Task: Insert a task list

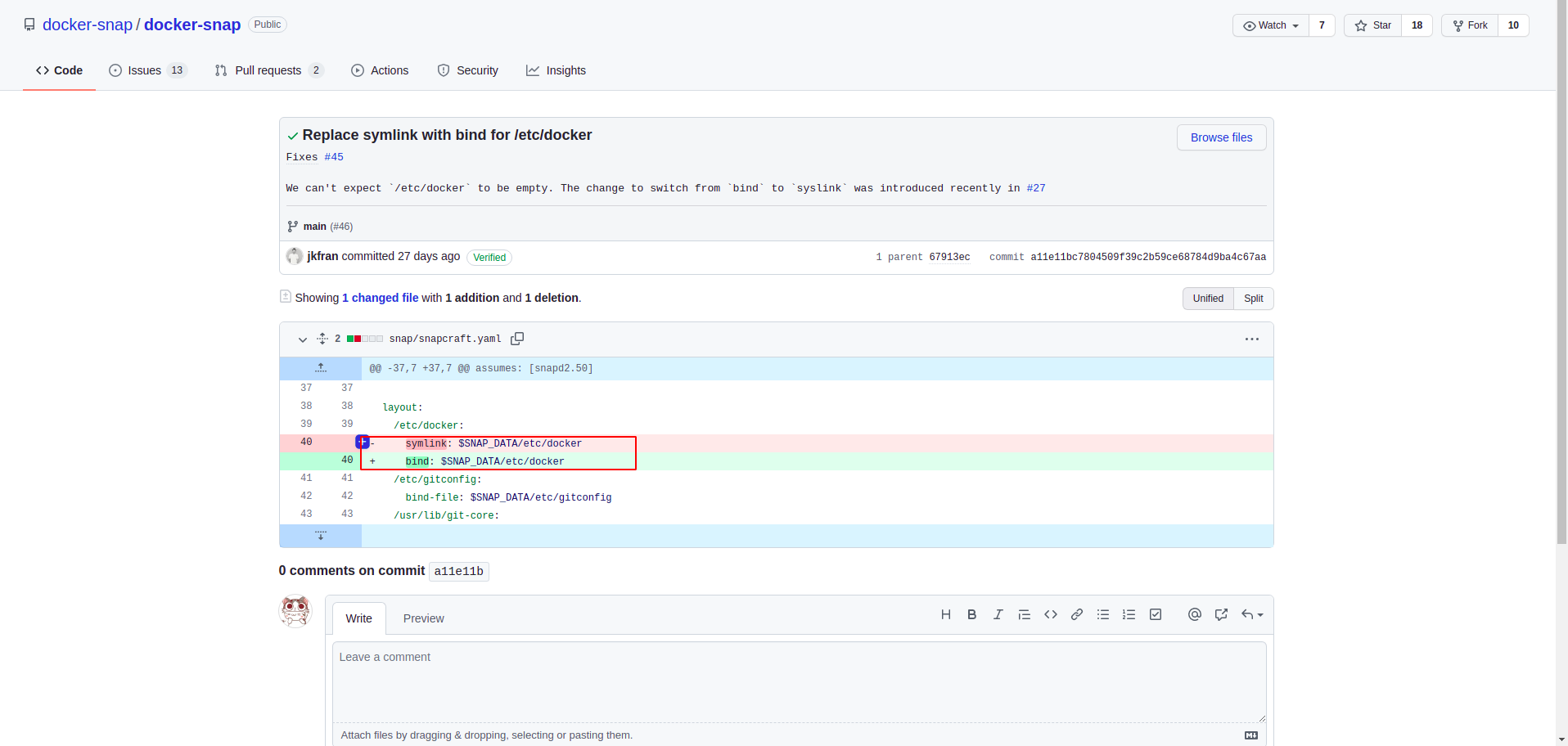Action: tap(1156, 614)
